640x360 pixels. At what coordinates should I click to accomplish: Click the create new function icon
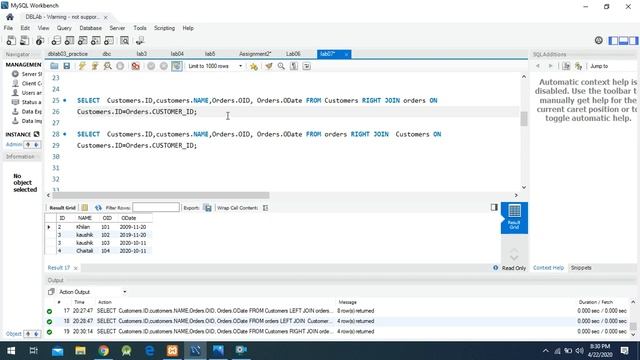109,40
